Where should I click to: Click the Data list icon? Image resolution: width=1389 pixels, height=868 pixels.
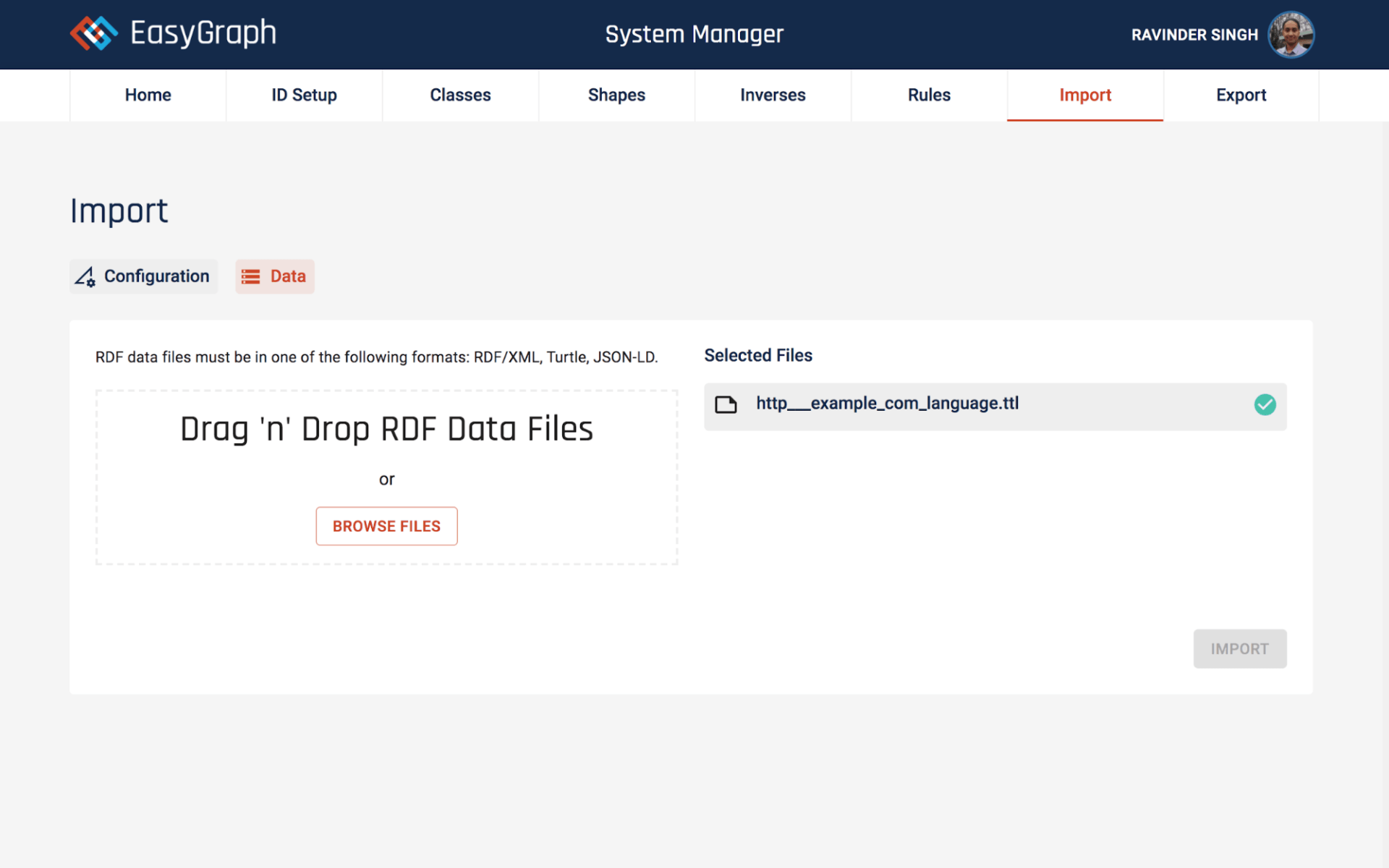pos(250,276)
